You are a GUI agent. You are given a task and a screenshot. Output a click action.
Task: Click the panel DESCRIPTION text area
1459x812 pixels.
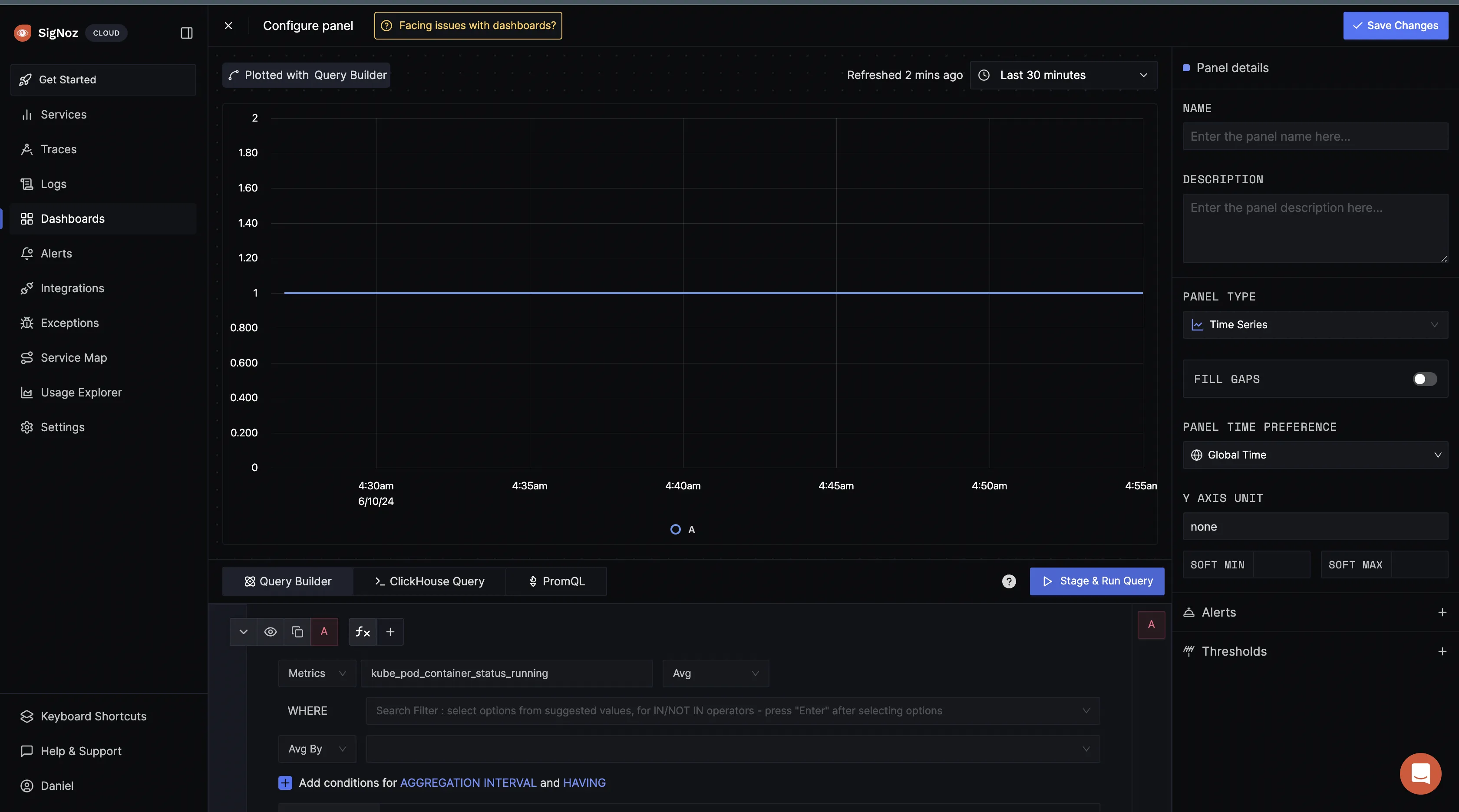(x=1315, y=229)
